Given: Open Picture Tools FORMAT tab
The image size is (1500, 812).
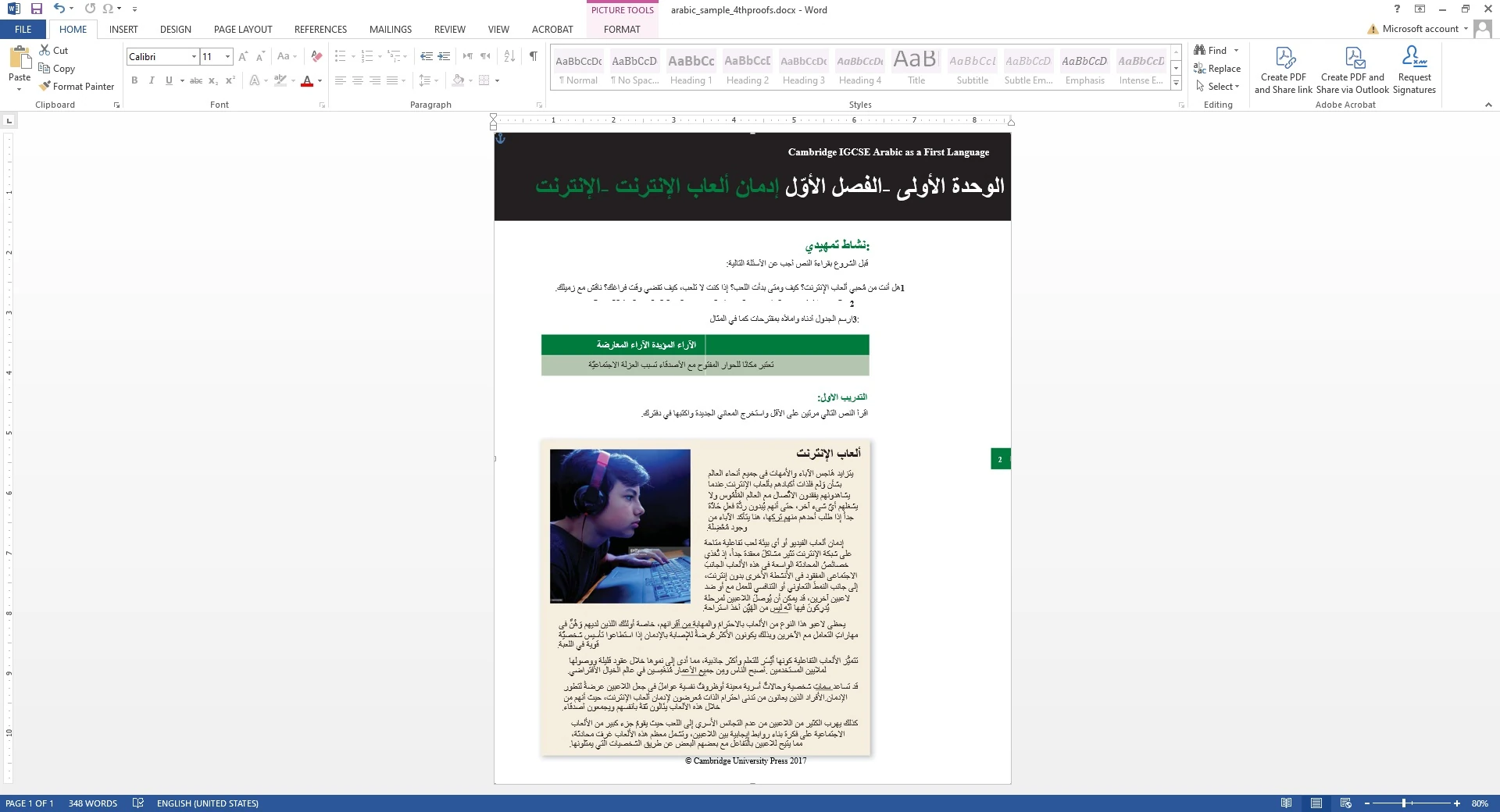Looking at the screenshot, I should [x=622, y=29].
